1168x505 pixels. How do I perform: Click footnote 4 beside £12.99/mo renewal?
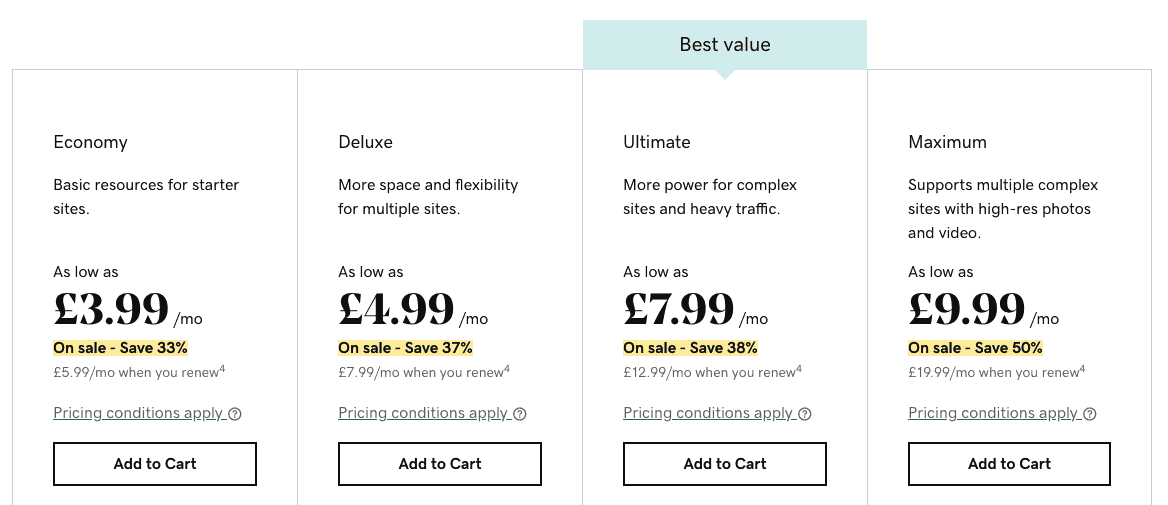click(799, 368)
